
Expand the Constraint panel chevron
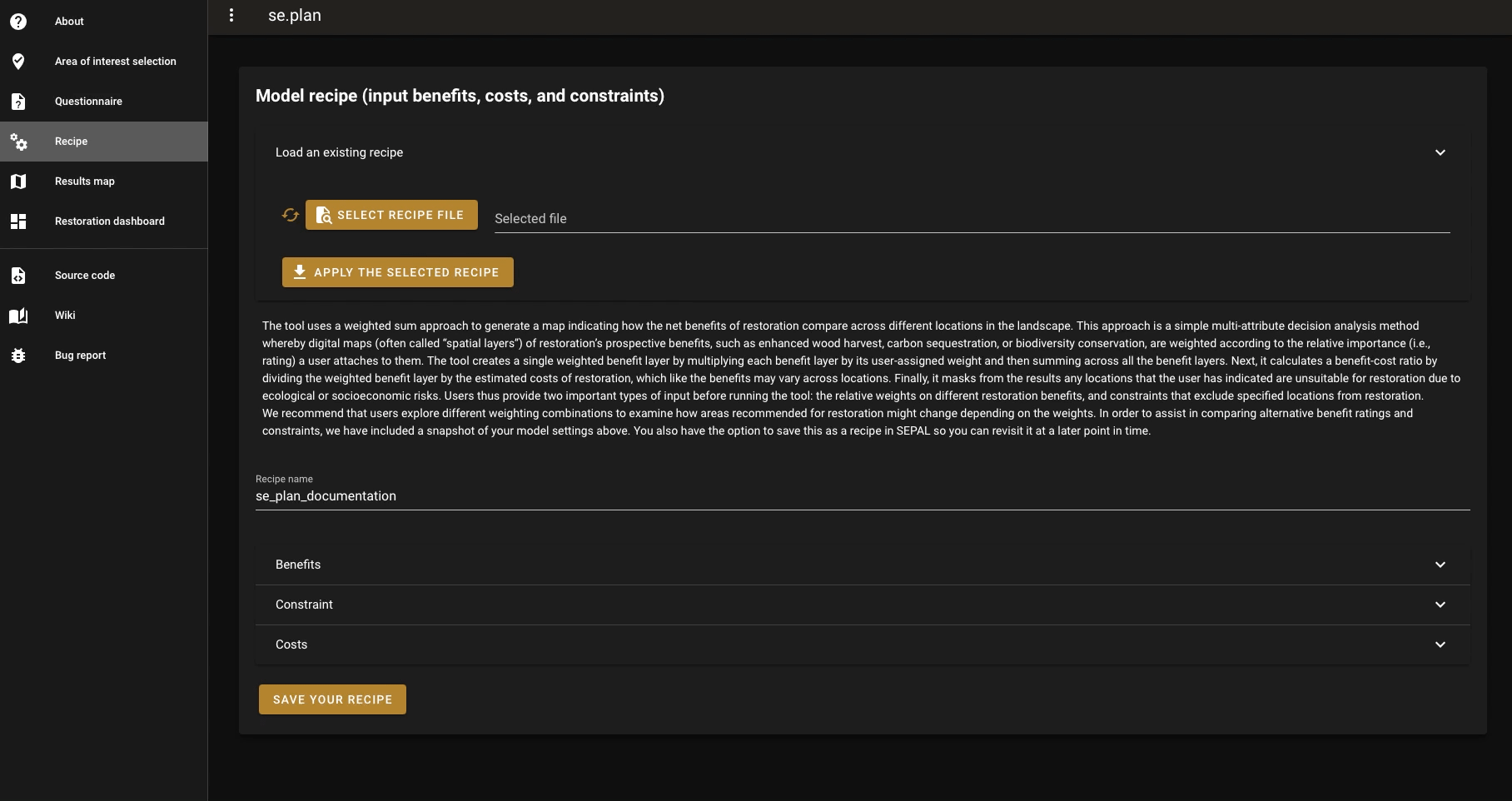[1440, 604]
